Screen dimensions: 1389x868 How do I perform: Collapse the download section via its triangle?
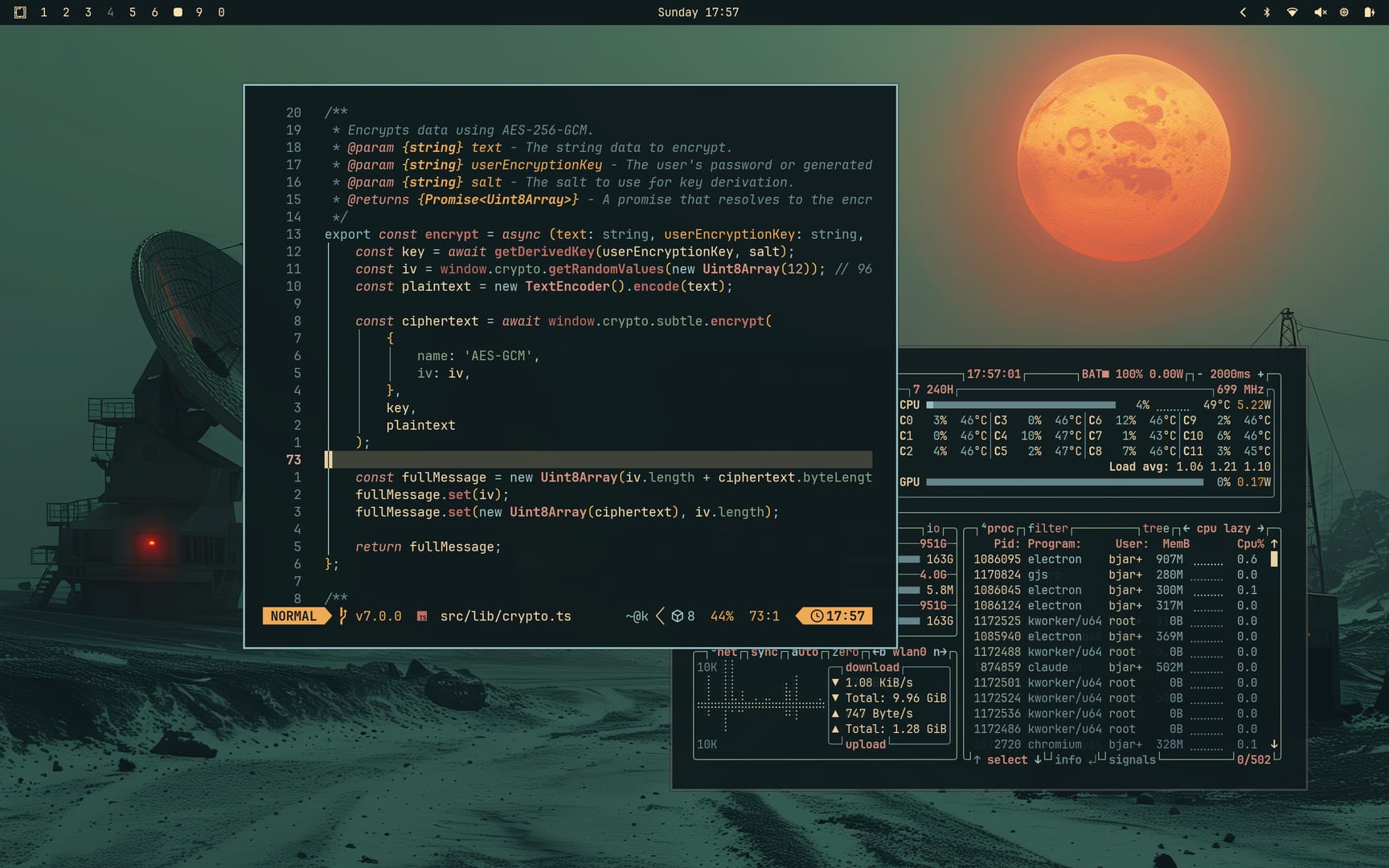pyautogui.click(x=837, y=682)
